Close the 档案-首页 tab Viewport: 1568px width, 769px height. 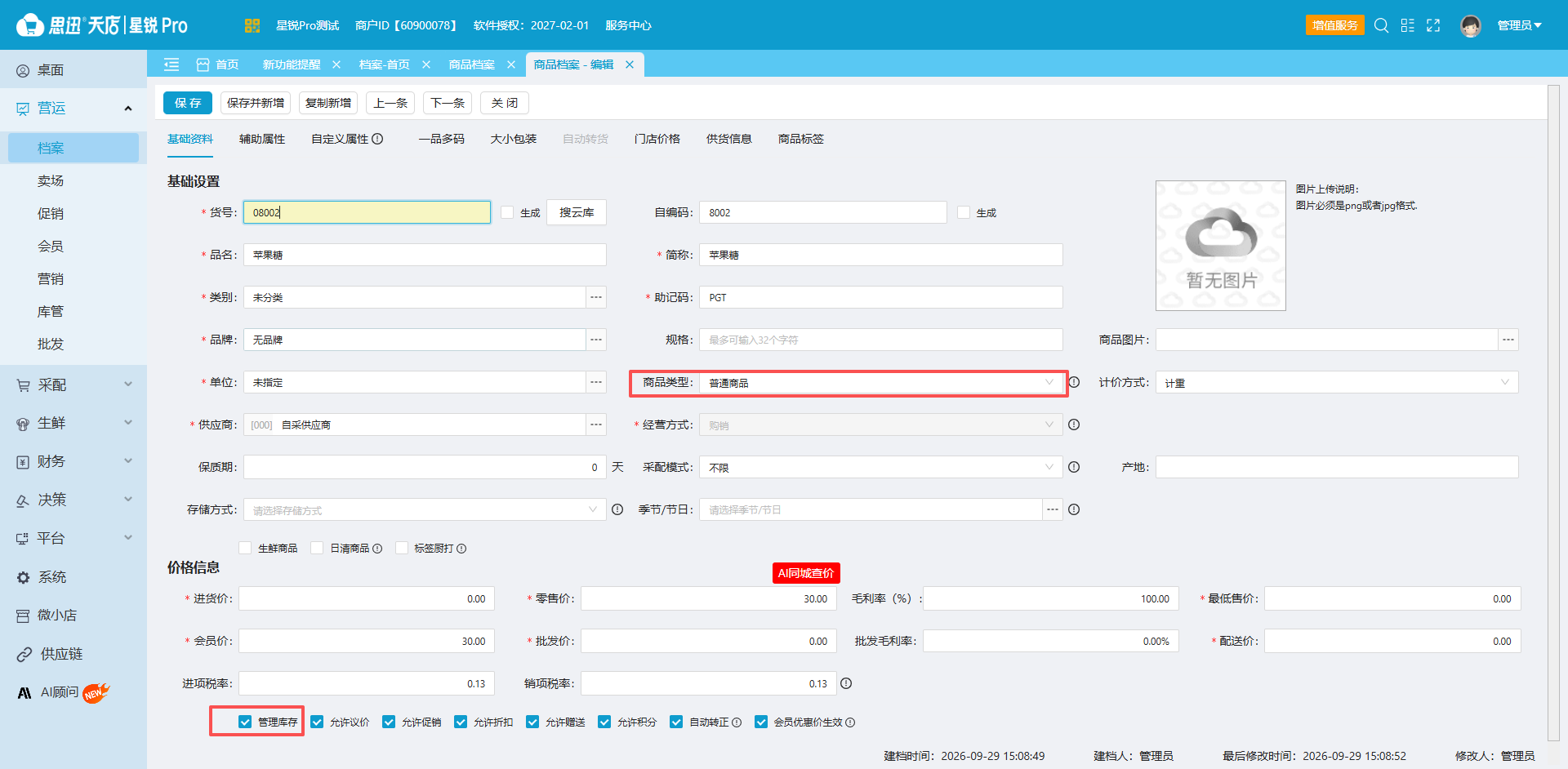click(426, 64)
